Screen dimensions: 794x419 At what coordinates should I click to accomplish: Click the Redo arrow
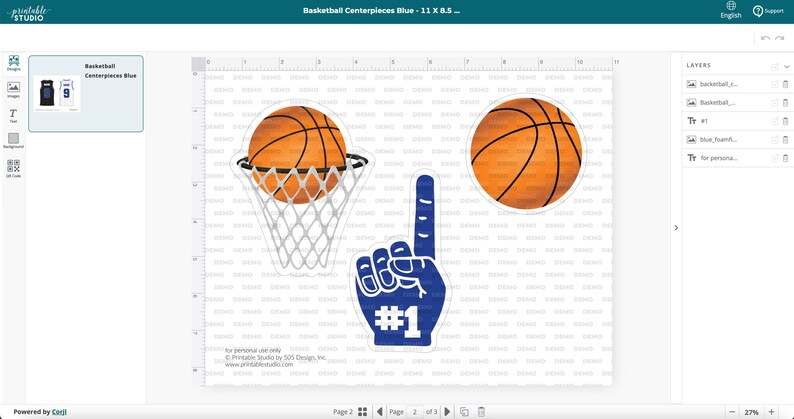pyautogui.click(x=780, y=39)
